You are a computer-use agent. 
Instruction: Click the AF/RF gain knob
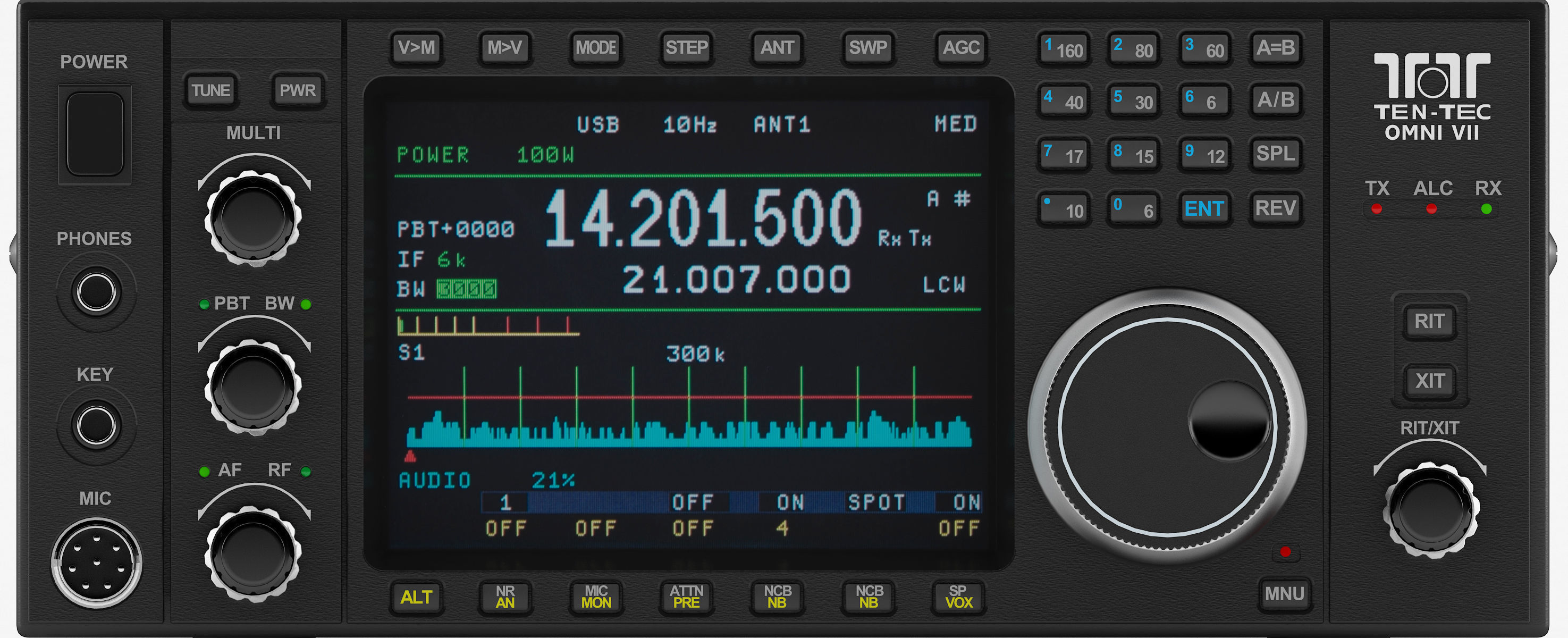click(x=253, y=554)
